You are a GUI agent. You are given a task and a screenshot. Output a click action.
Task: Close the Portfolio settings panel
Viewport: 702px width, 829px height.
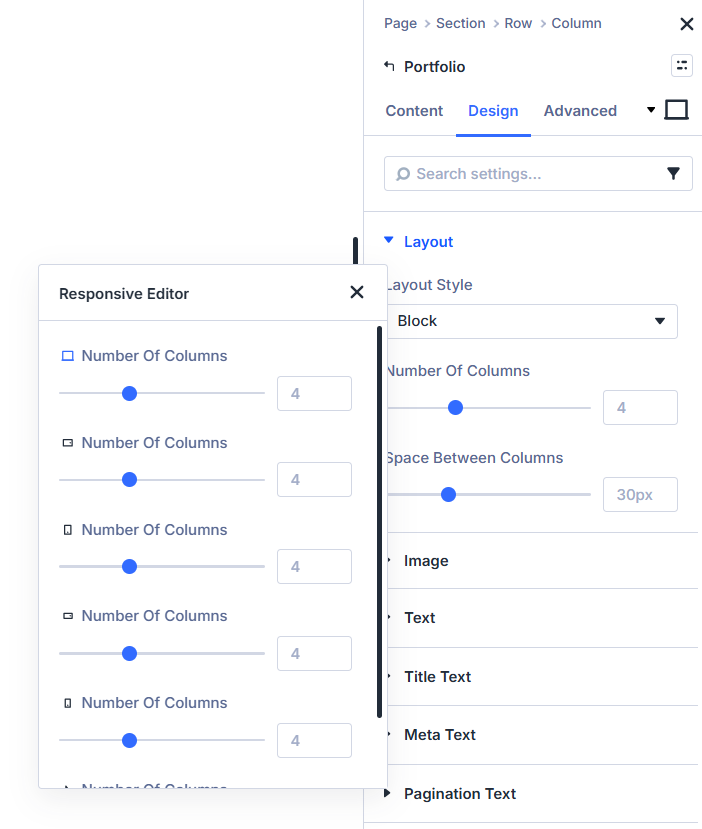click(x=686, y=24)
